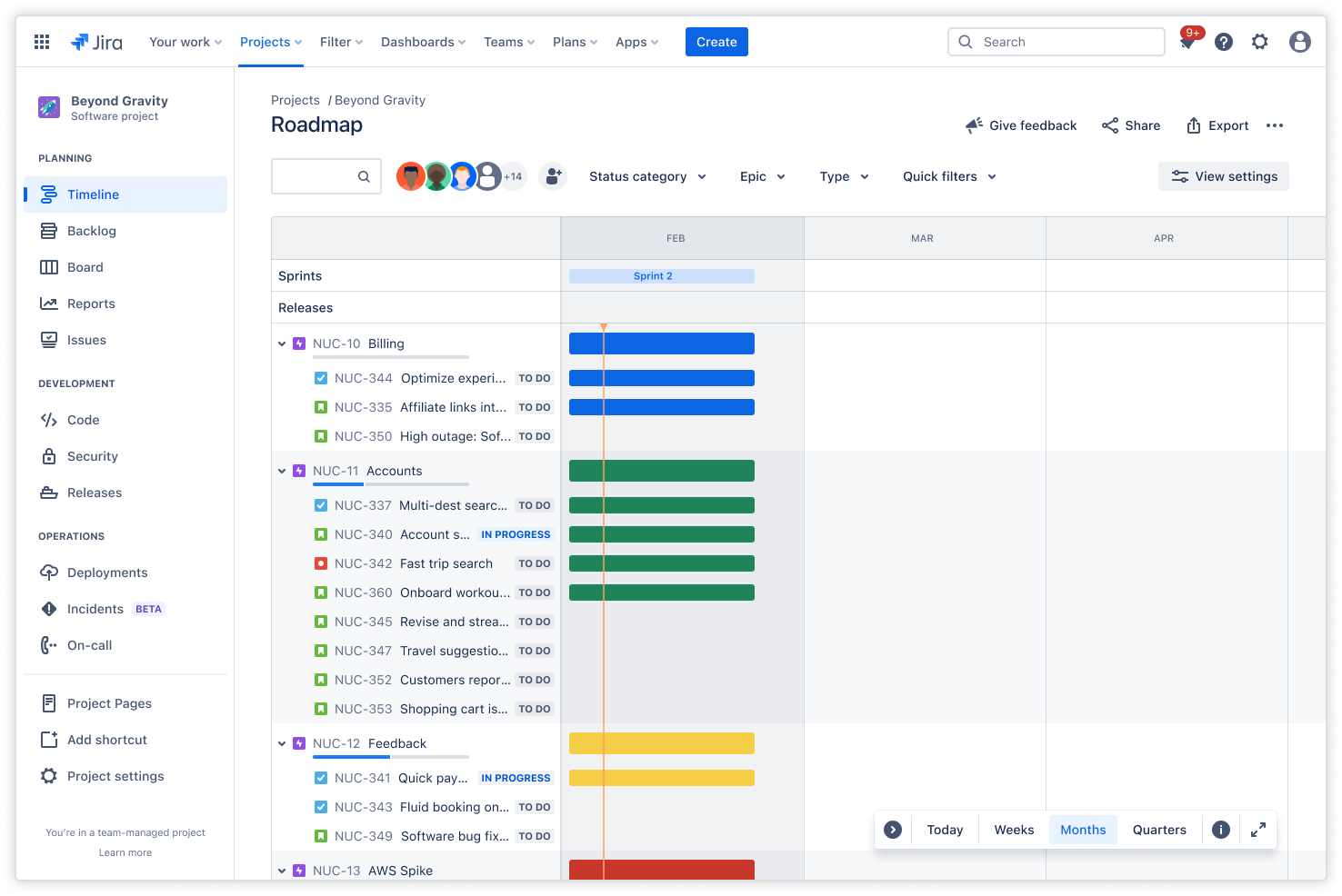Open the Status category dropdown
This screenshot has height=896, width=1342.
(646, 176)
